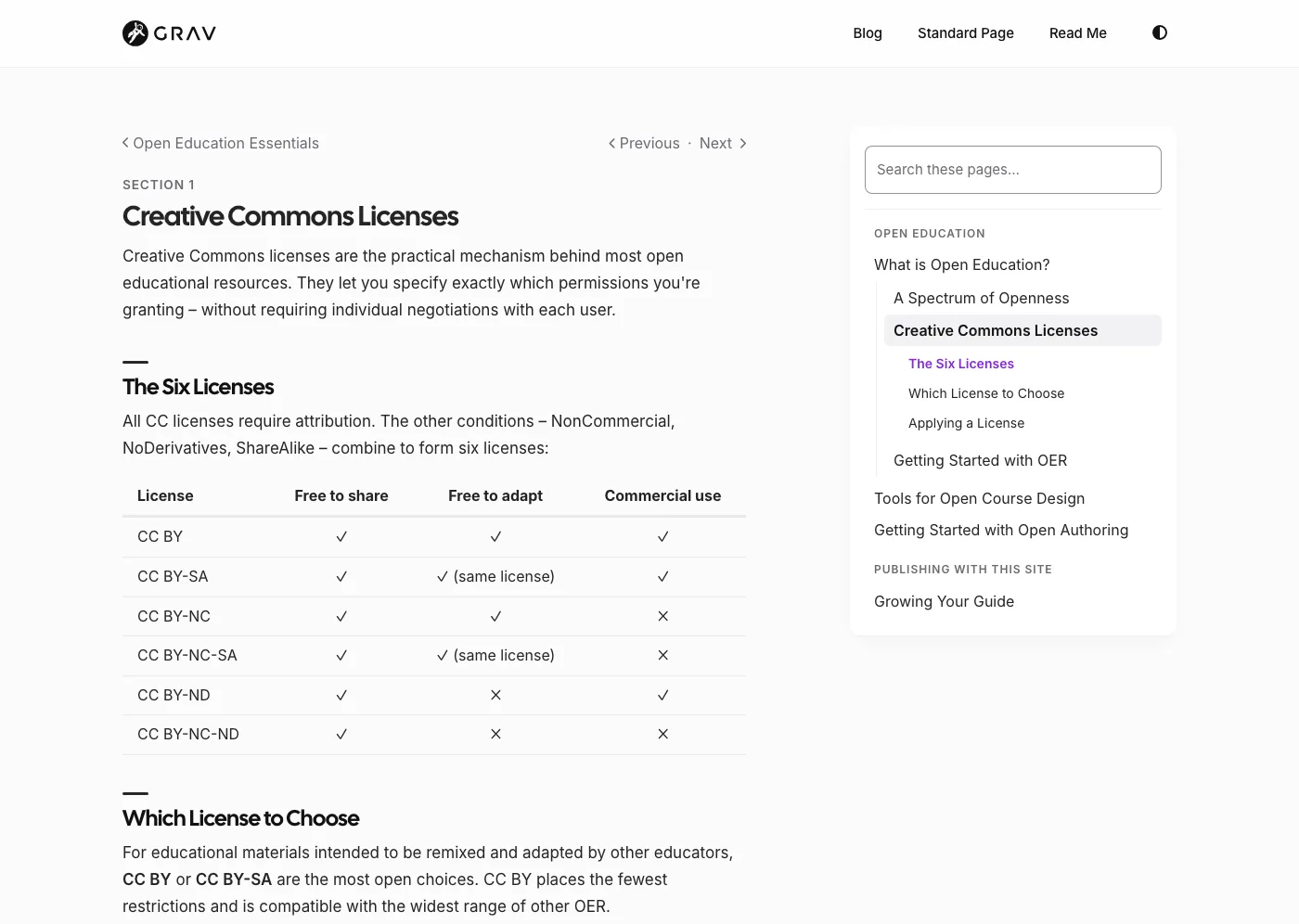The image size is (1299, 924).
Task: Open 'Getting Started with Open Authoring'
Action: [1001, 530]
